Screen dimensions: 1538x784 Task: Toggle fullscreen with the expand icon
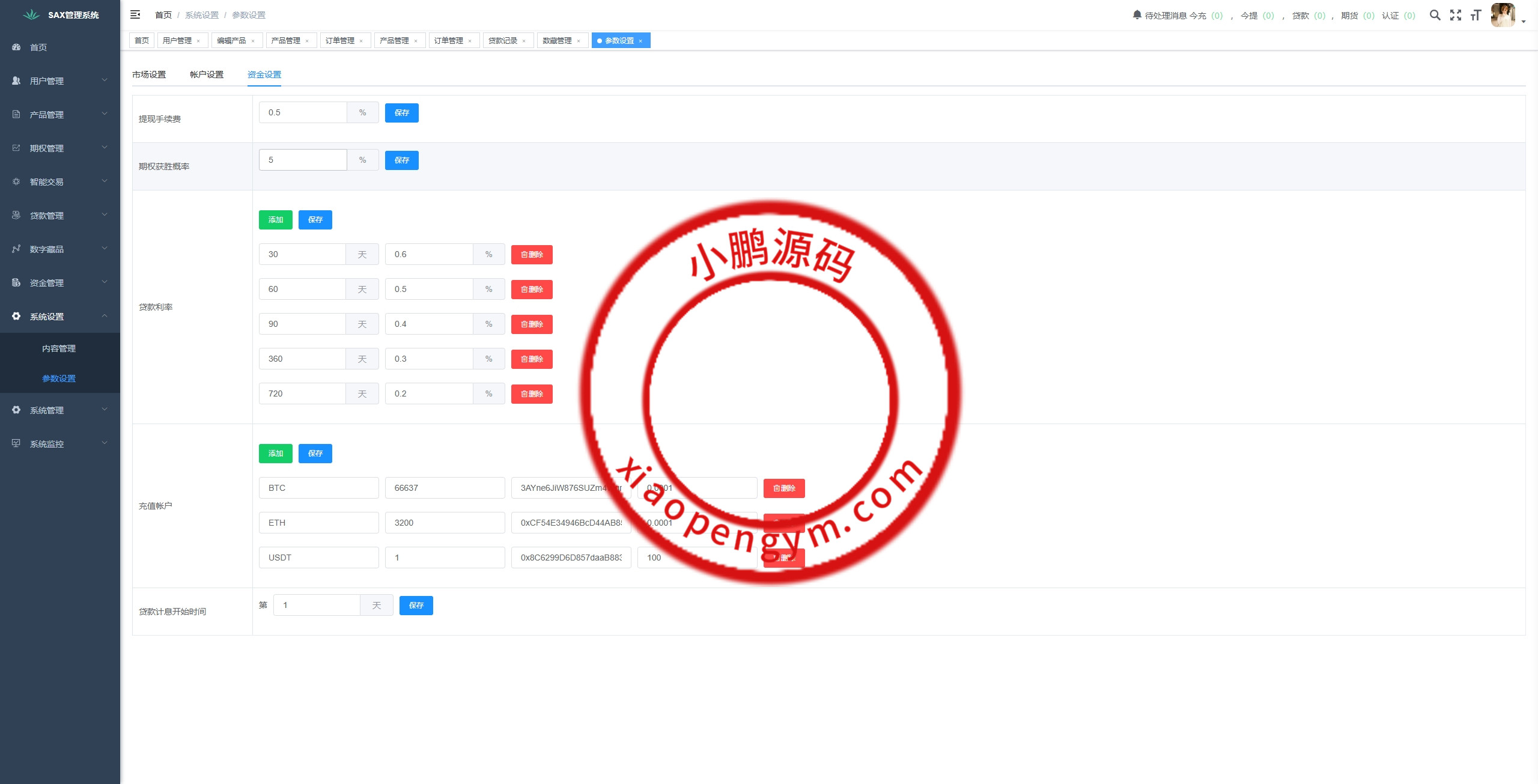point(1456,15)
